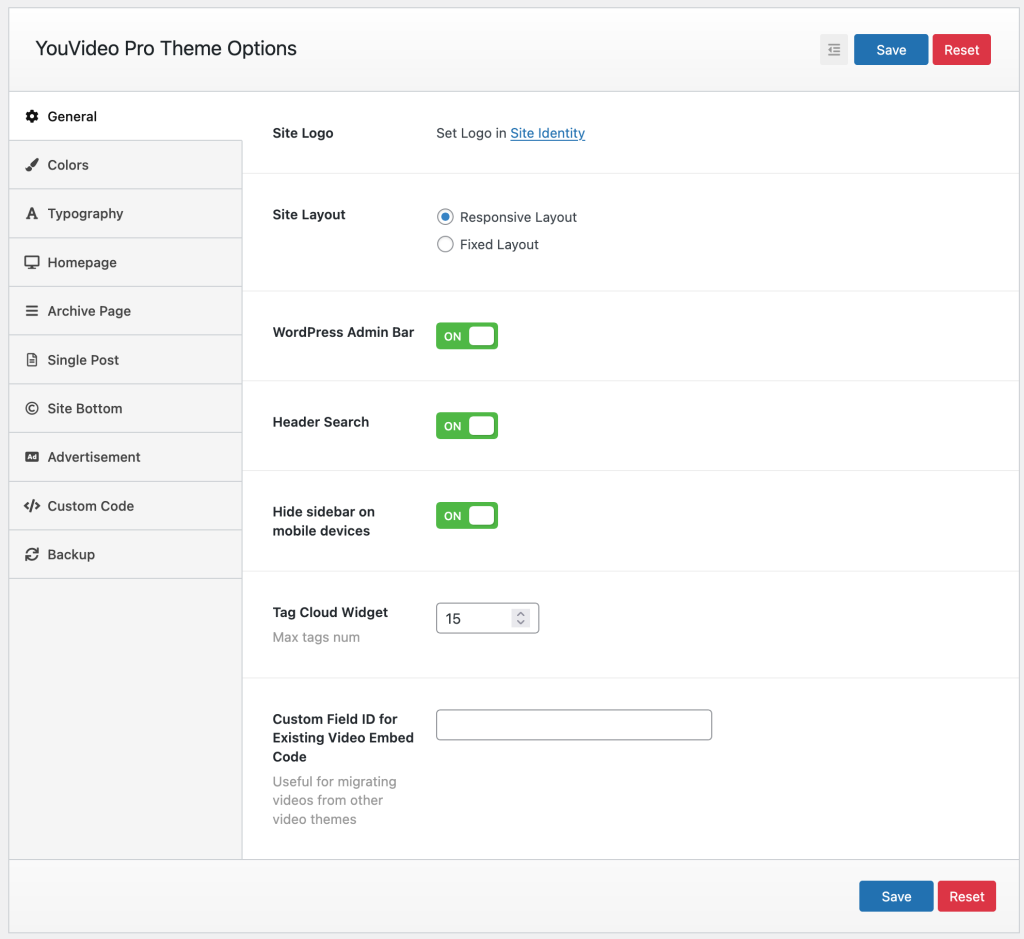Toggle Hide sidebar on mobile devices

(467, 516)
